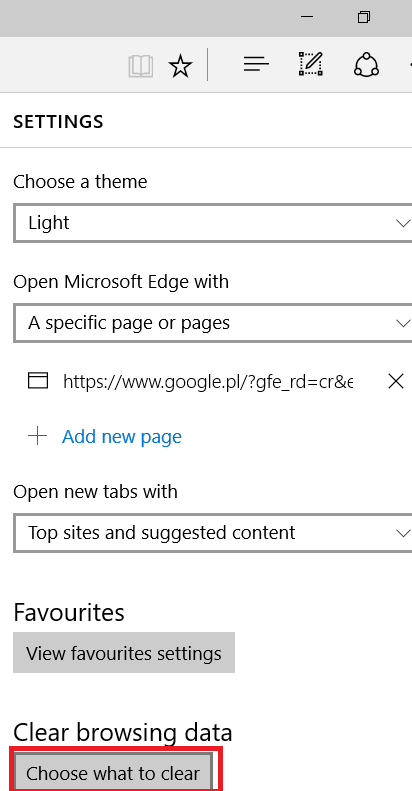This screenshot has height=791, width=412.
Task: Add page to favourites with star icon
Action: tap(180, 66)
